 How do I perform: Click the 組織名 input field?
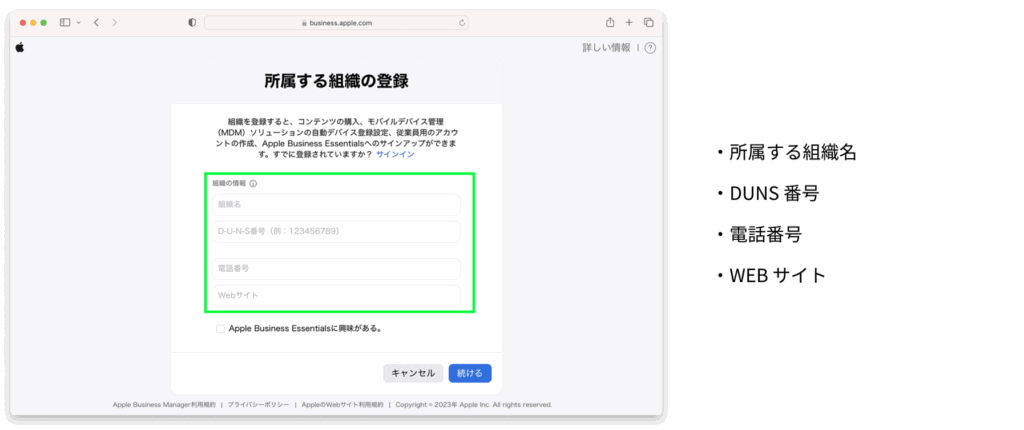(x=335, y=205)
